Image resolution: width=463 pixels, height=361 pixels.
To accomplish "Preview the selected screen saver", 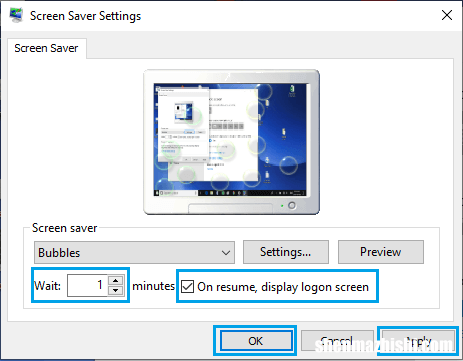I will tap(381, 252).
